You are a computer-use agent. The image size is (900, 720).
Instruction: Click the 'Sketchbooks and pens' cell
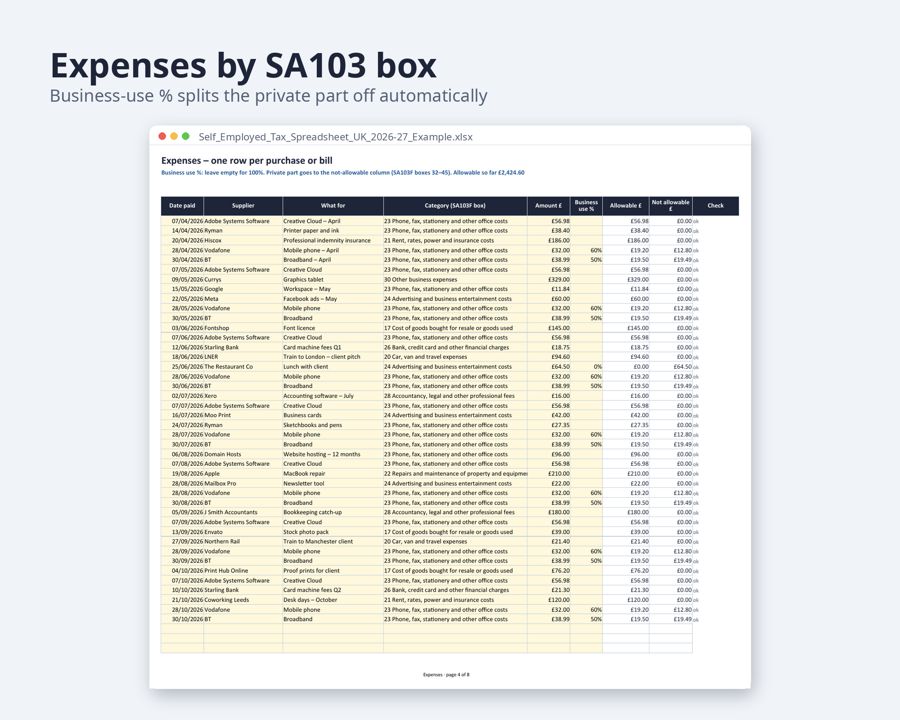[x=333, y=425]
